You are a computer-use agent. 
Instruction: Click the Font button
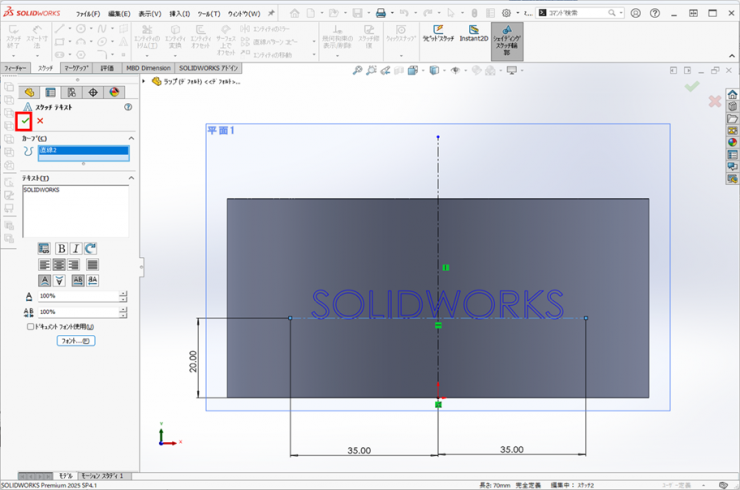point(76,341)
